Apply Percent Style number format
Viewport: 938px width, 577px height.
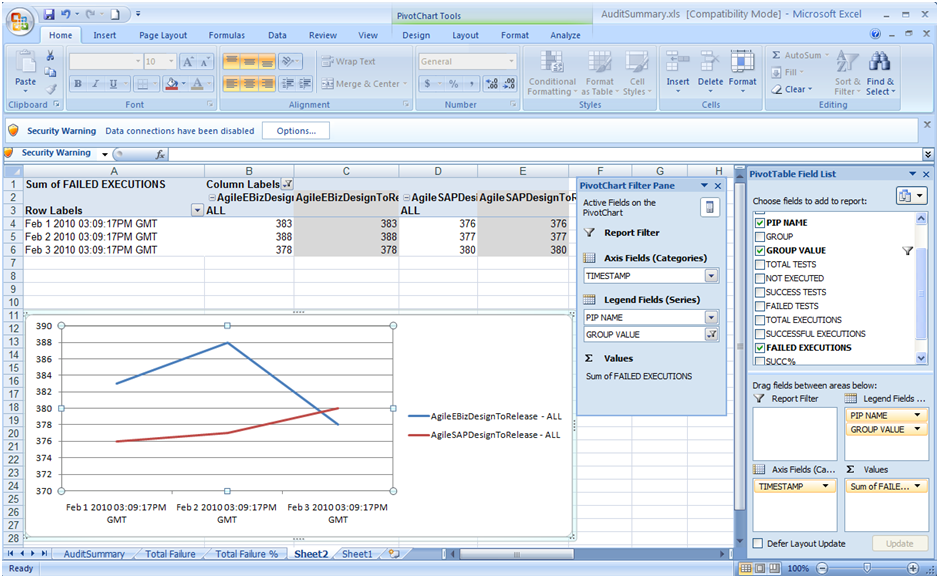(x=453, y=84)
